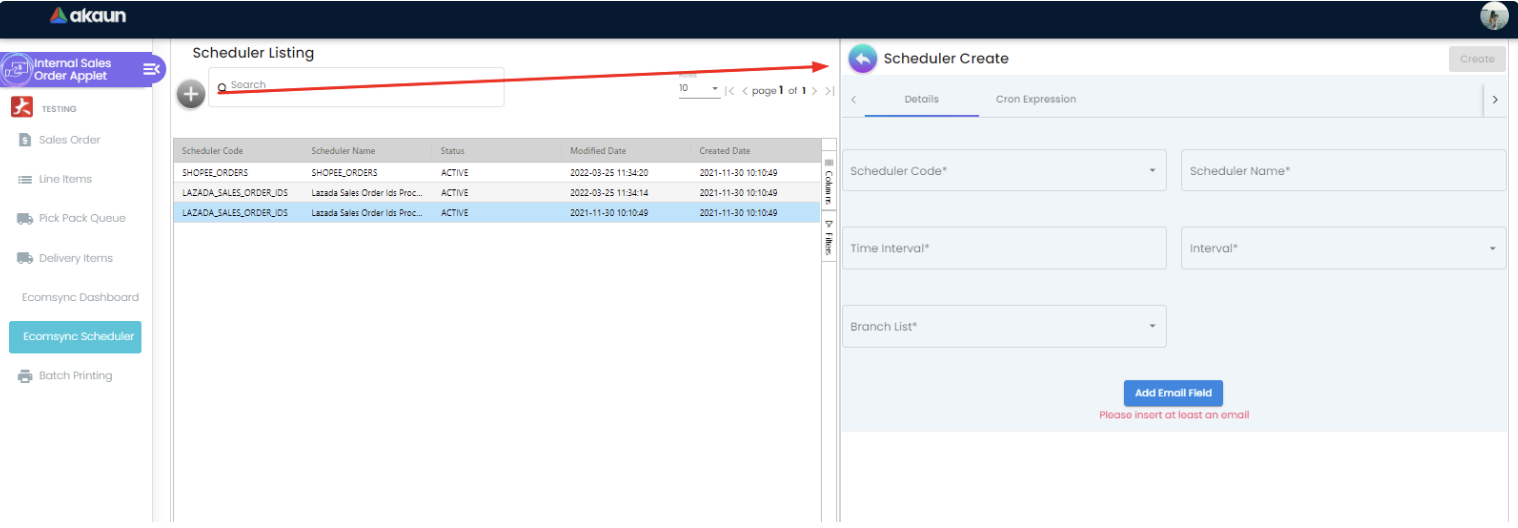The image size is (1518, 528).
Task: Open Ecomsync Dashboard in the sidebar
Action: point(80,297)
